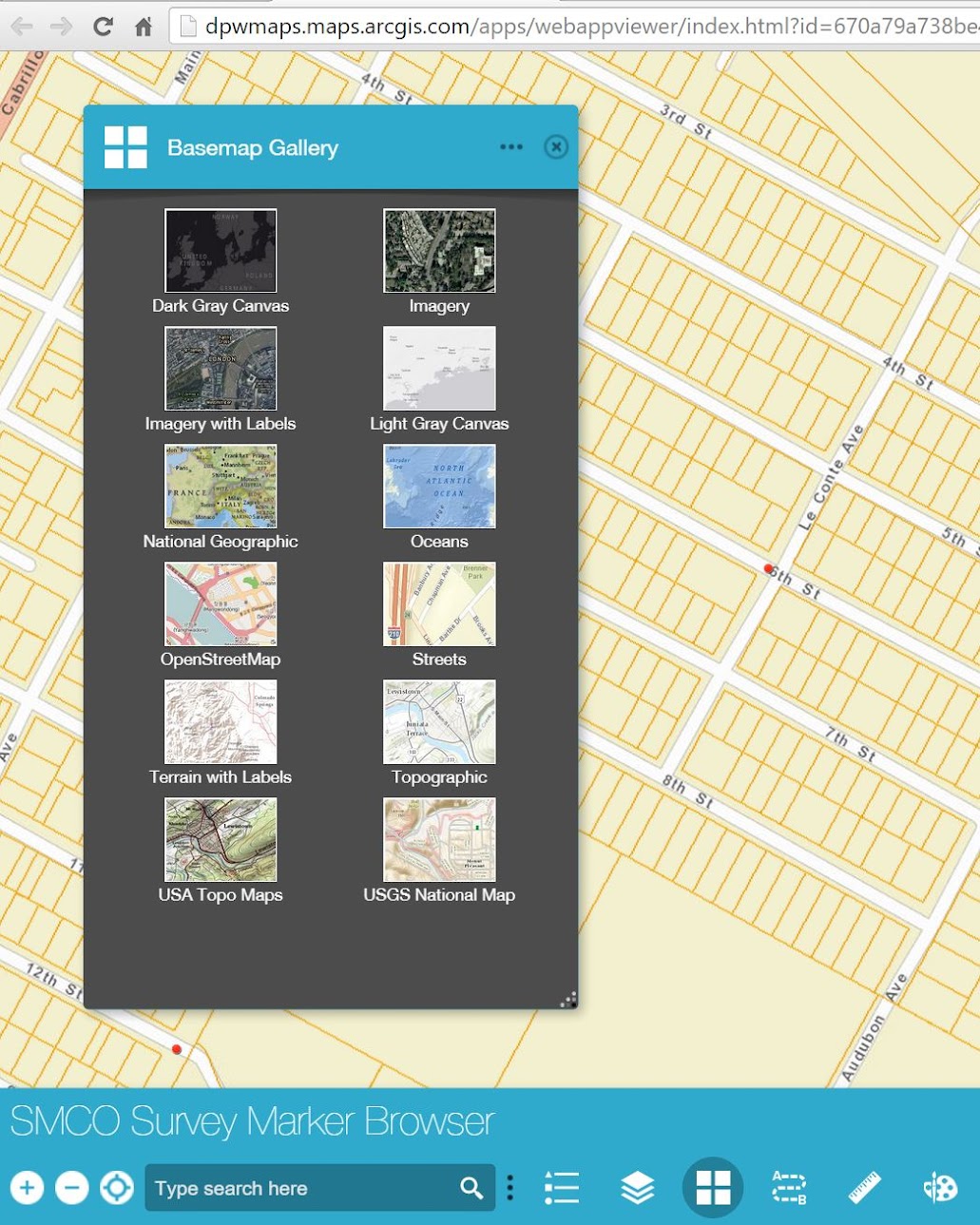
Task: Toggle the Basemap Gallery widget button
Action: (713, 1188)
